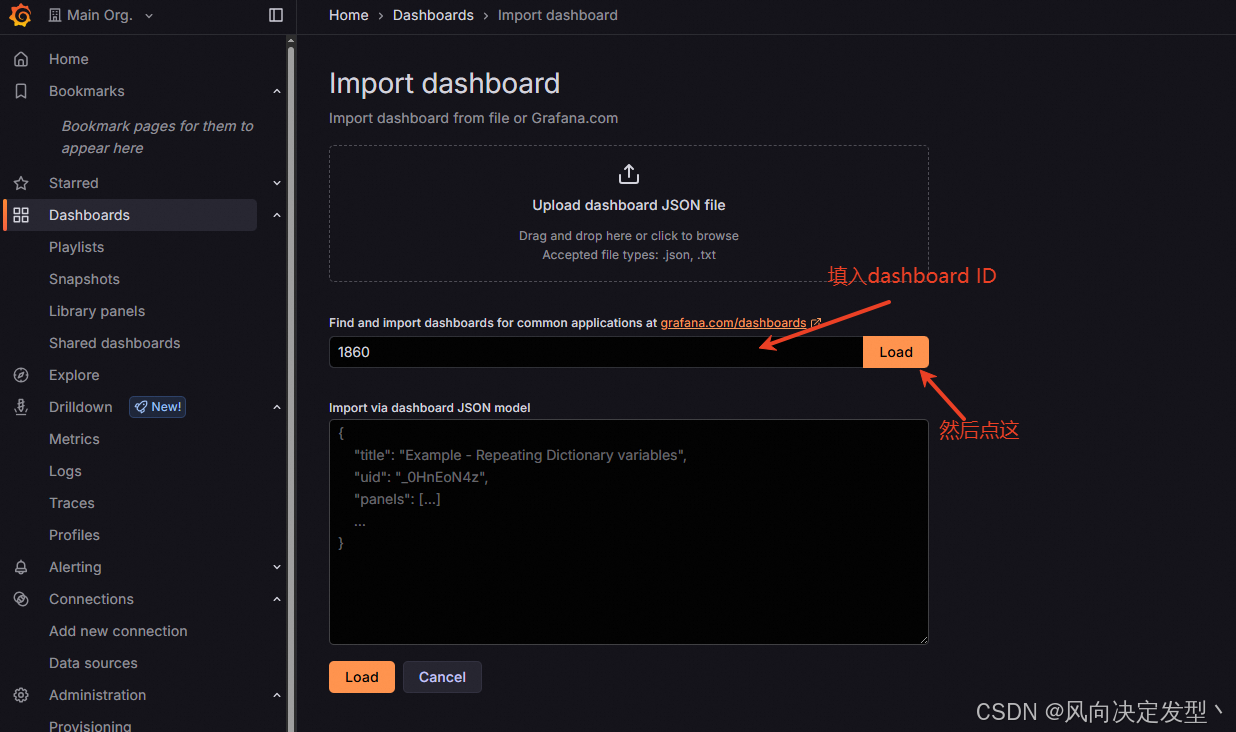Click external link icon after grafana.com/dashboards
The image size is (1236, 732).
(816, 323)
